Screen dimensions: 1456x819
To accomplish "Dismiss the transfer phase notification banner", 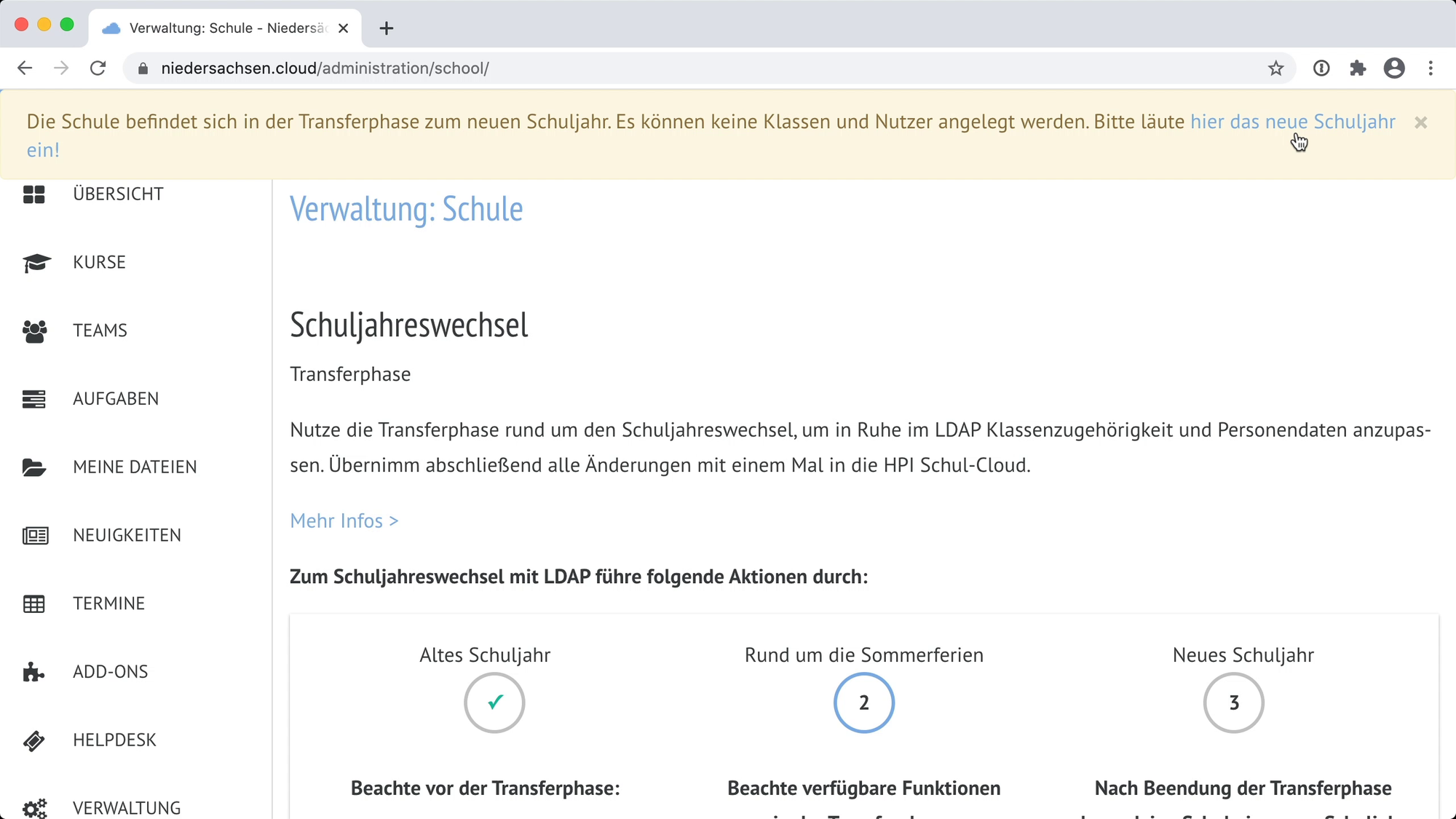I will 1420,122.
